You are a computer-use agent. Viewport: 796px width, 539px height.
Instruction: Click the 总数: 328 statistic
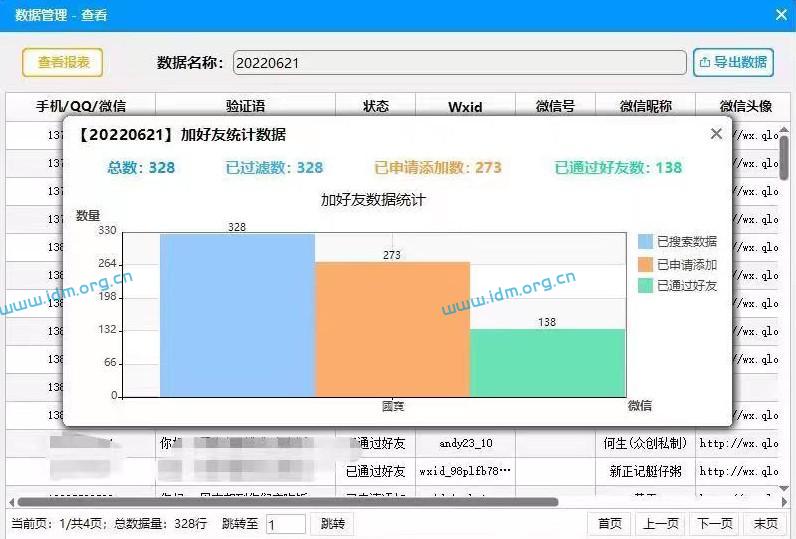[x=141, y=167]
